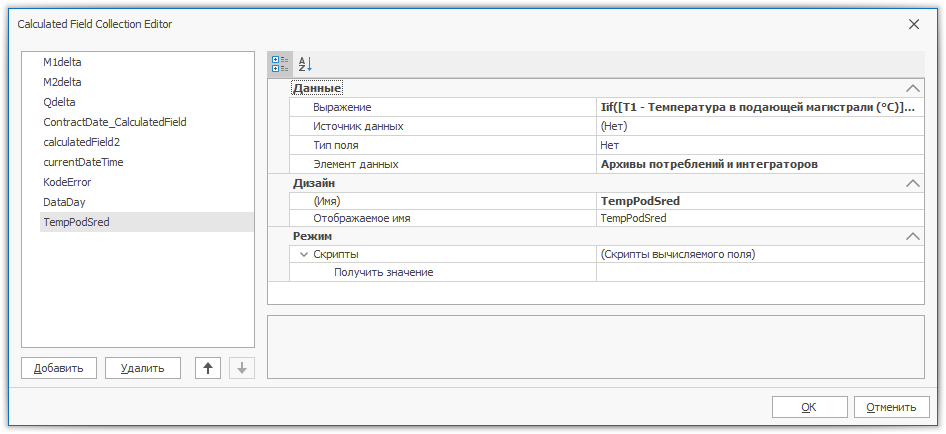Collapse the Дизайн category
The width and height of the screenshot is (946, 434).
(x=911, y=184)
